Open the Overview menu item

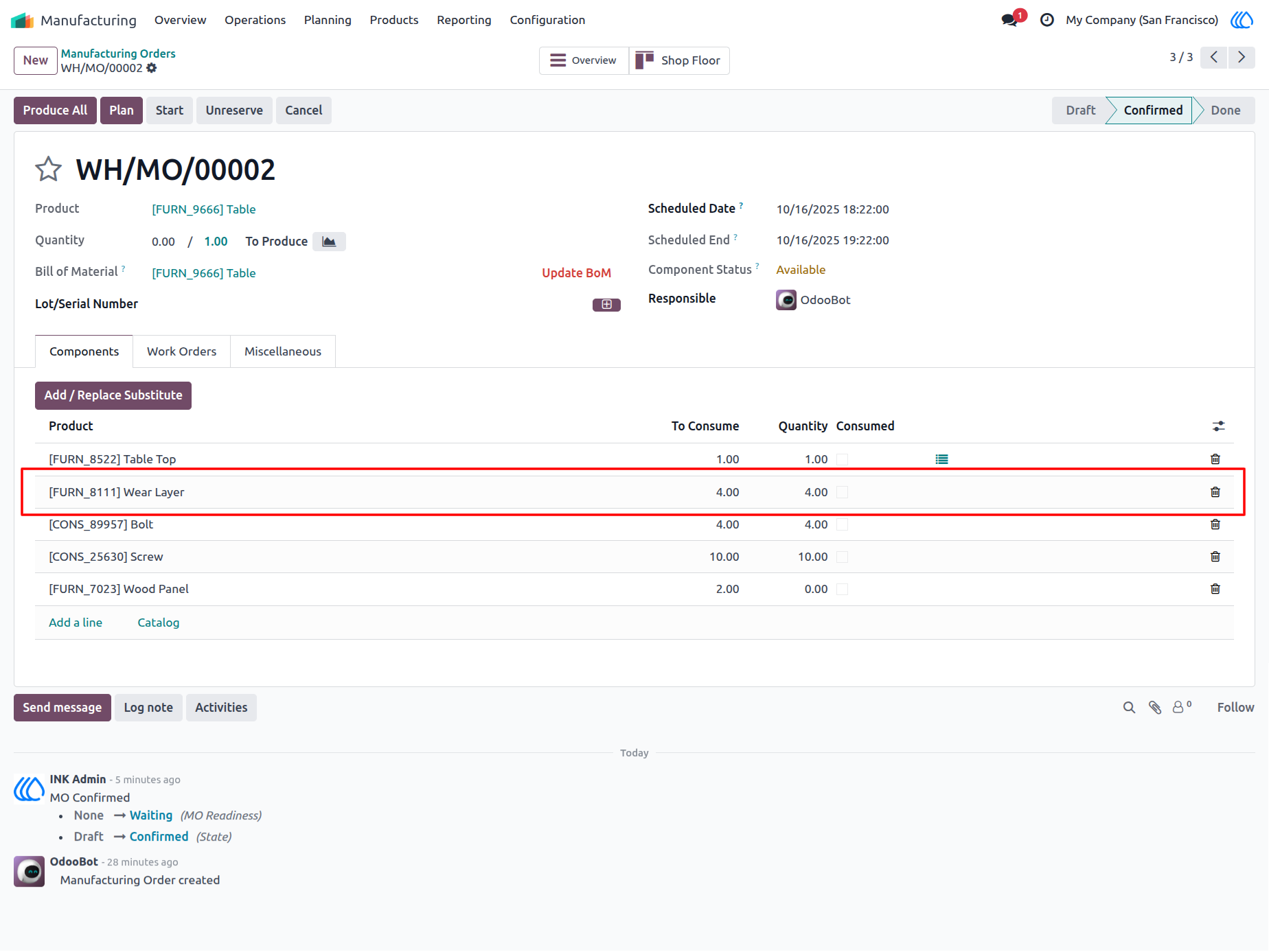(x=180, y=20)
